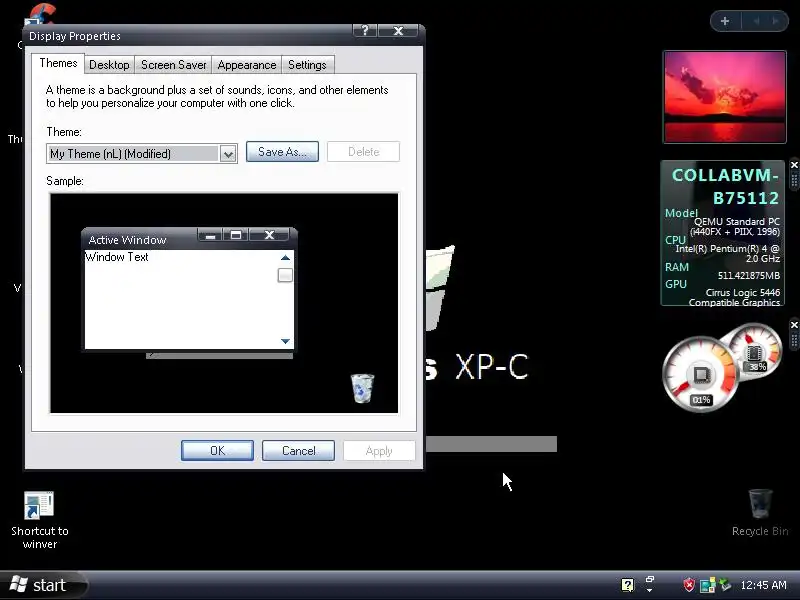Click the Save As... button
The height and width of the screenshot is (600, 800).
click(x=282, y=152)
